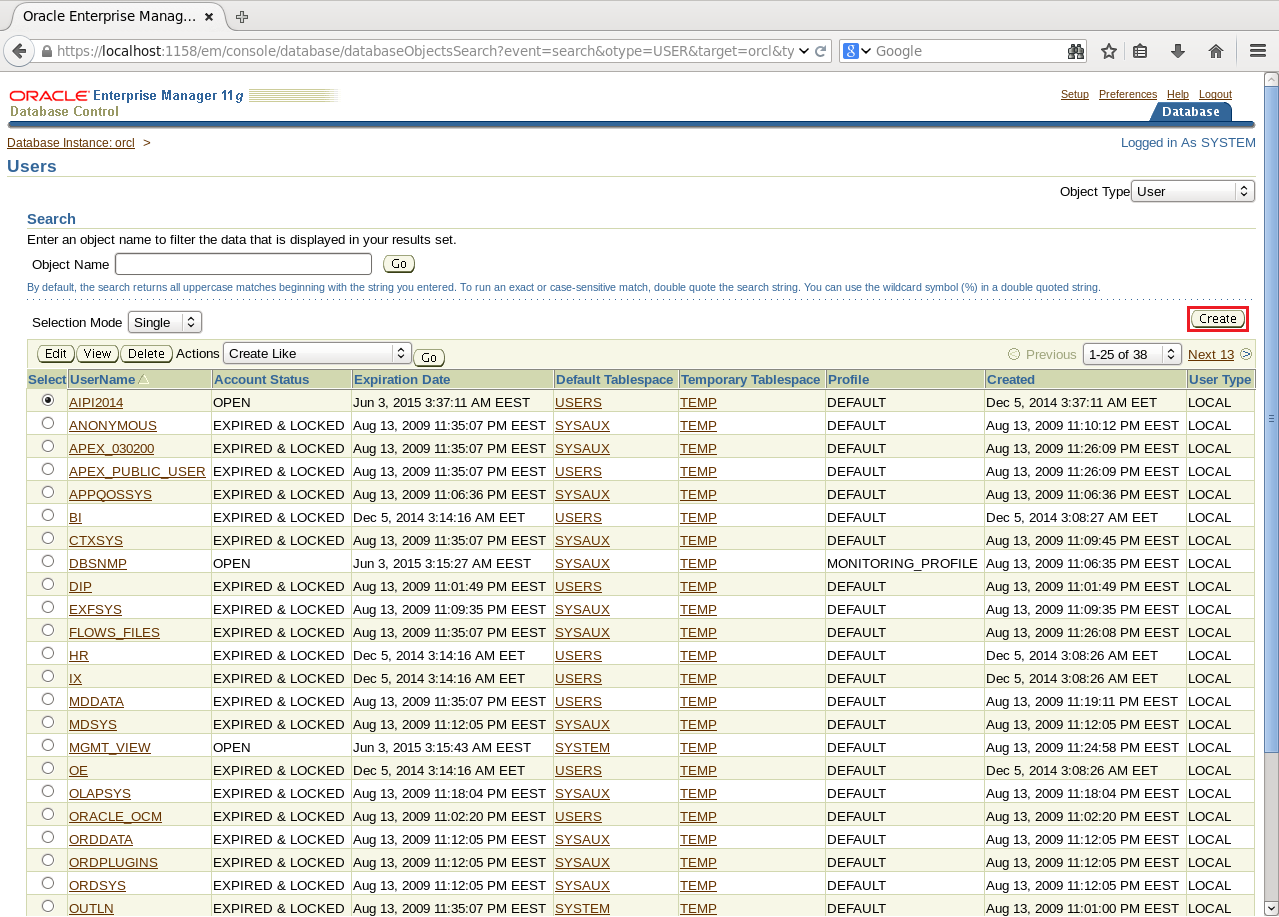Open the Next 13 link
The width and height of the screenshot is (1279, 917).
(1211, 354)
